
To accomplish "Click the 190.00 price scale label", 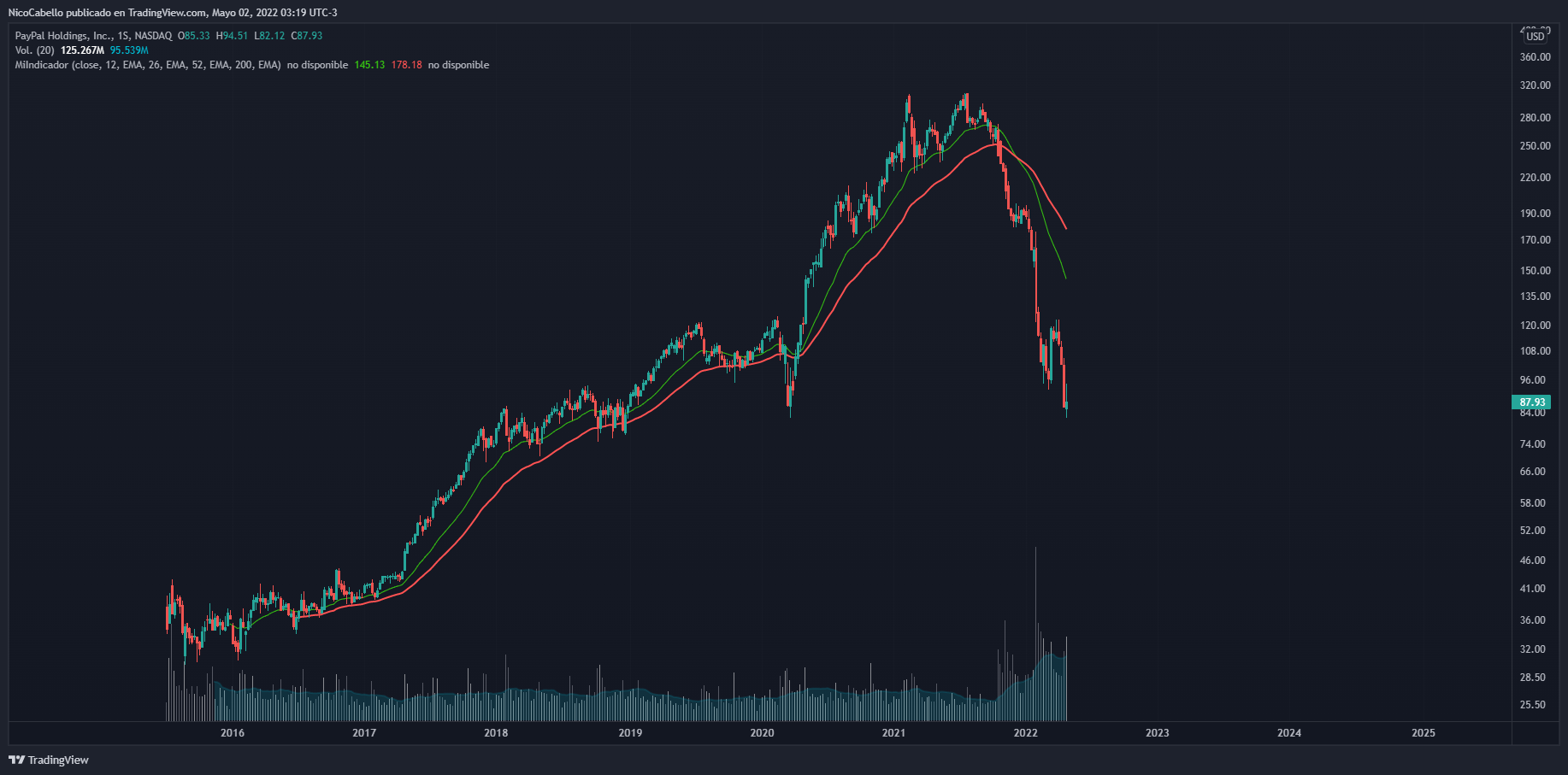I will click(1536, 214).
